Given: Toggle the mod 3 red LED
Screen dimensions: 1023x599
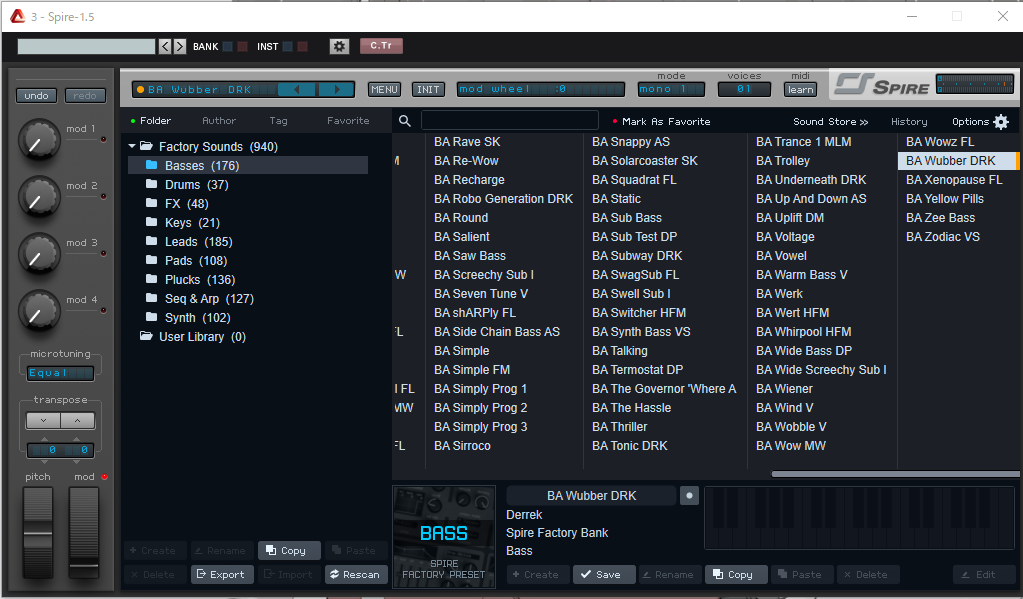Looking at the screenshot, I should [103, 253].
